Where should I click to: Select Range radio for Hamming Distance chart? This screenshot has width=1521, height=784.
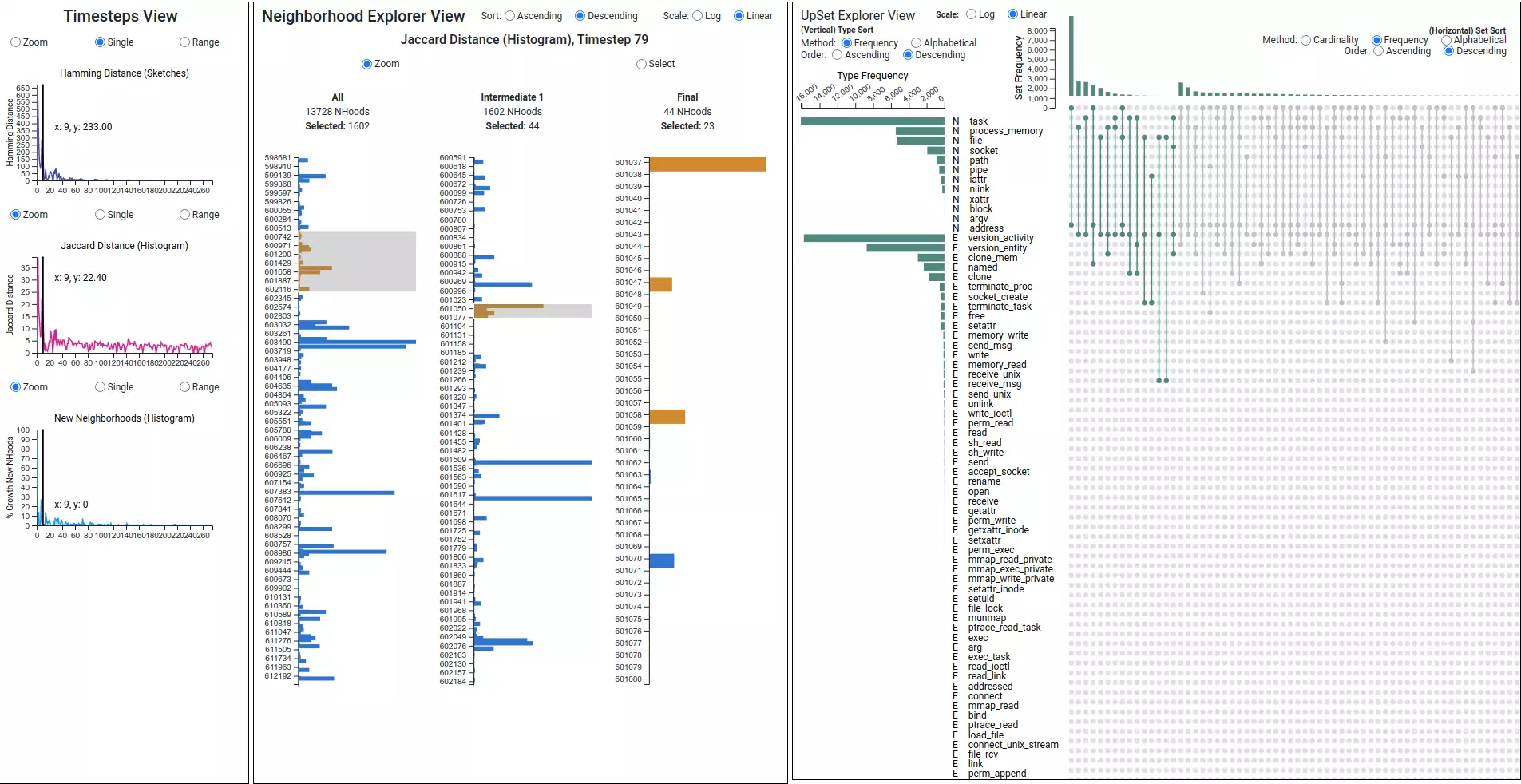tap(184, 42)
